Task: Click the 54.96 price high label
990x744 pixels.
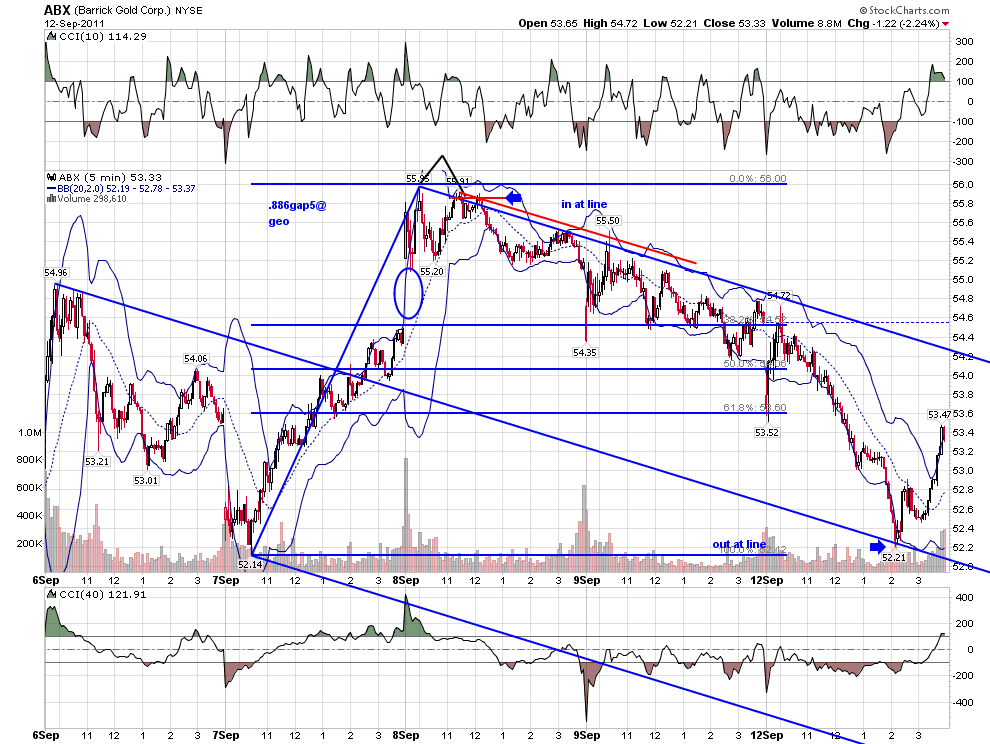Action: pos(56,272)
